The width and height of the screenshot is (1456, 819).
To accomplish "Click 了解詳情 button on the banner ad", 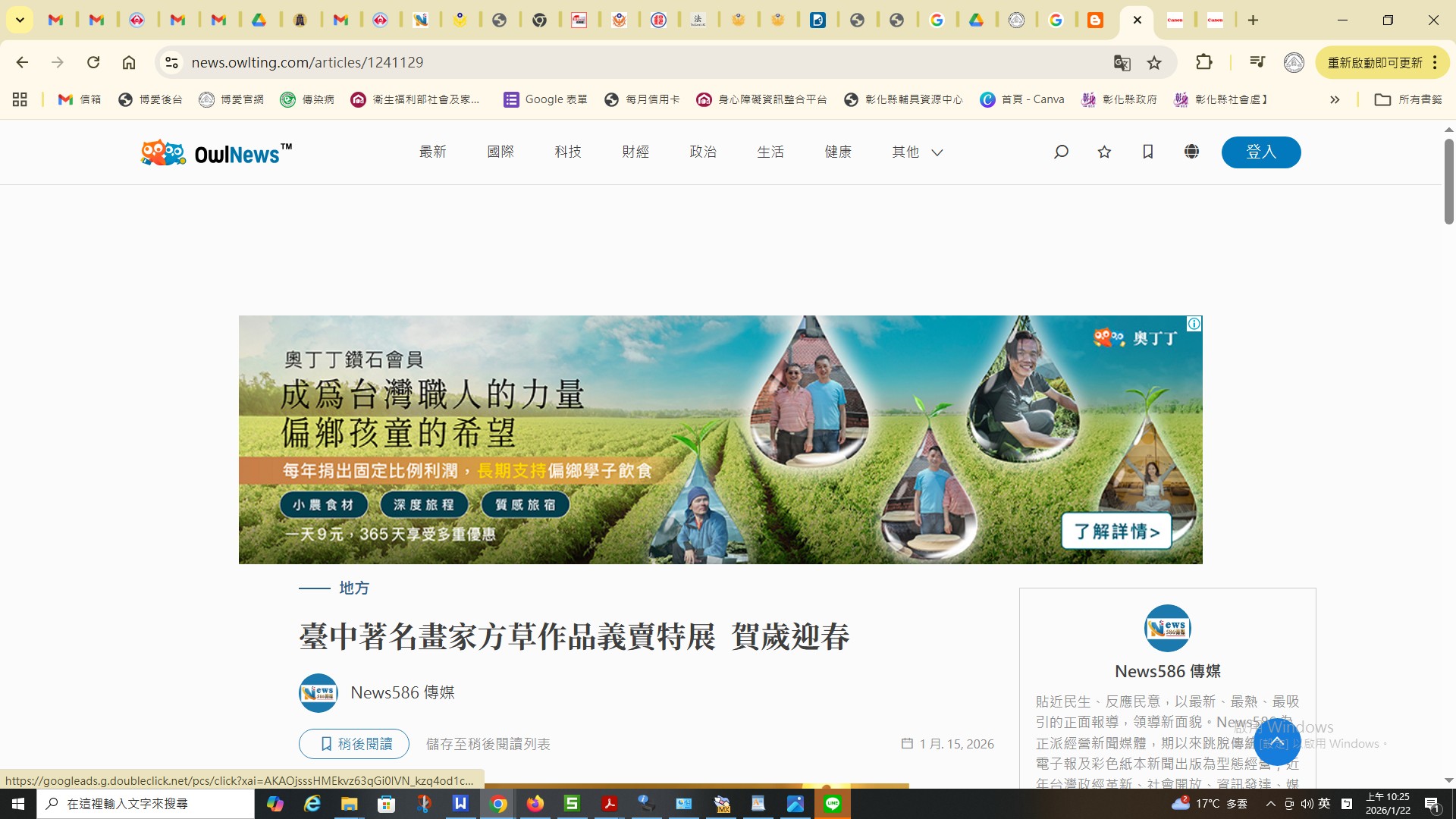I will click(x=1116, y=532).
